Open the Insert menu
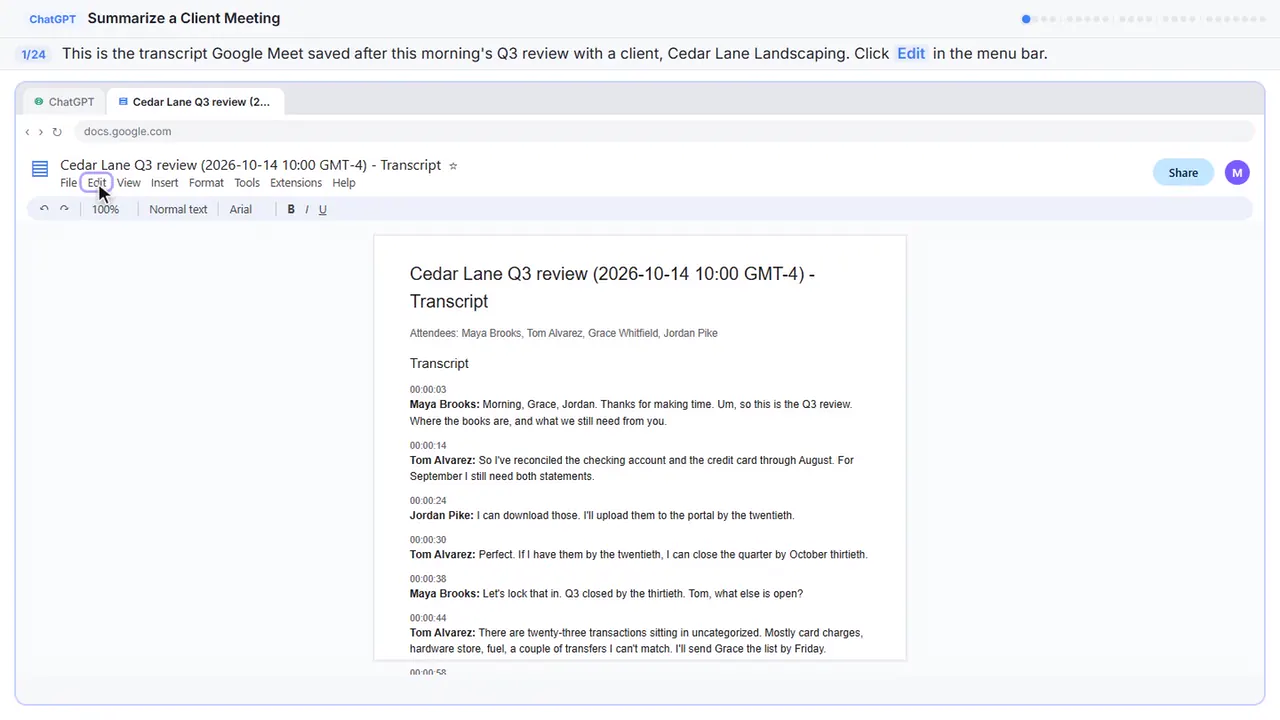Screen dimensions: 1280x720 click(164, 183)
